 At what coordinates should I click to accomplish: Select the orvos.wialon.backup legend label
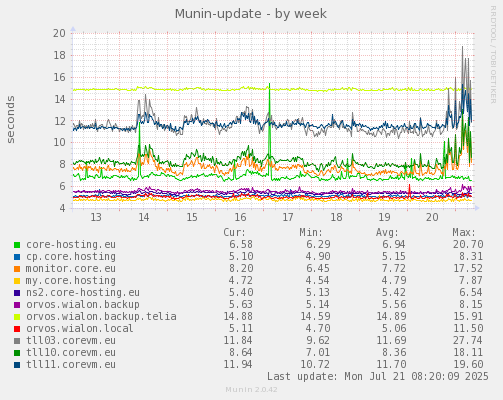click(x=83, y=305)
